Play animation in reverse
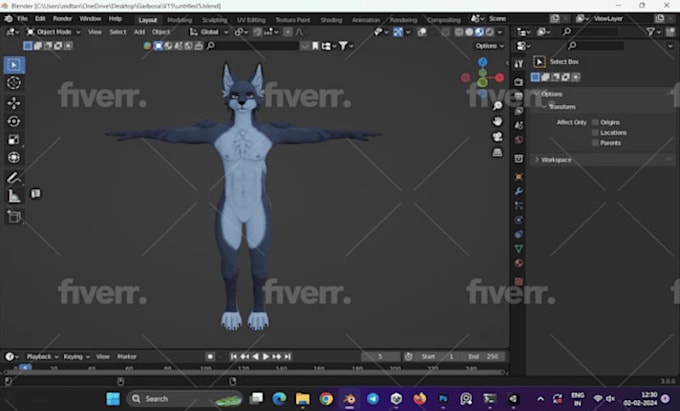 tap(255, 356)
